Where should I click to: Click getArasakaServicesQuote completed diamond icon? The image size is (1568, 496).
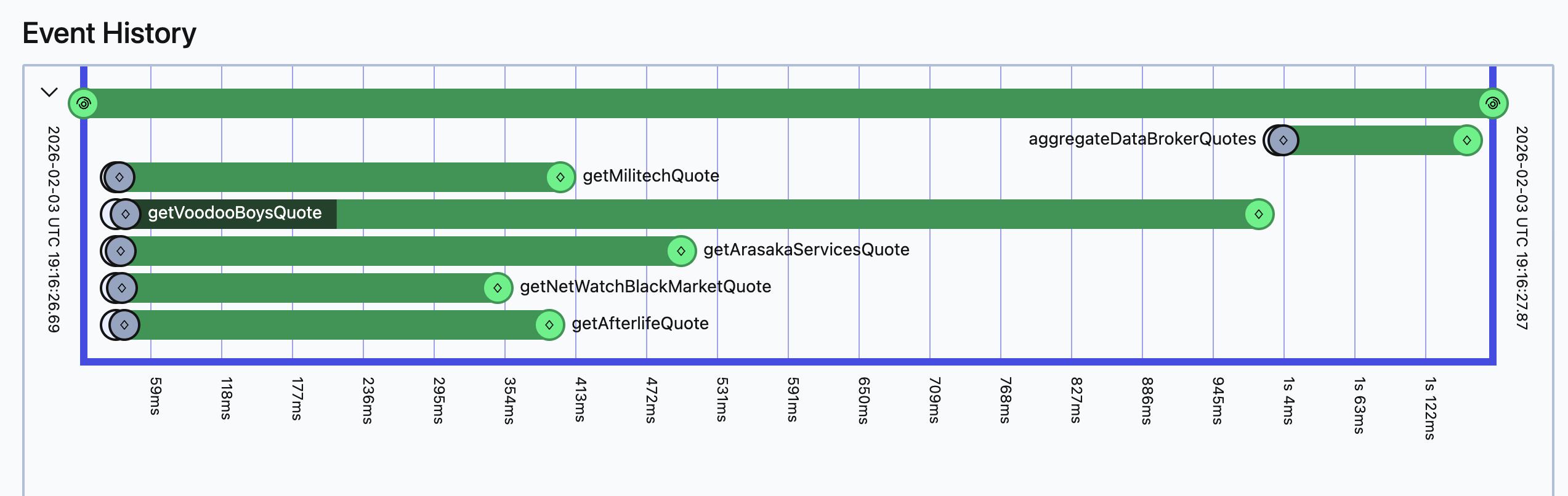point(681,251)
